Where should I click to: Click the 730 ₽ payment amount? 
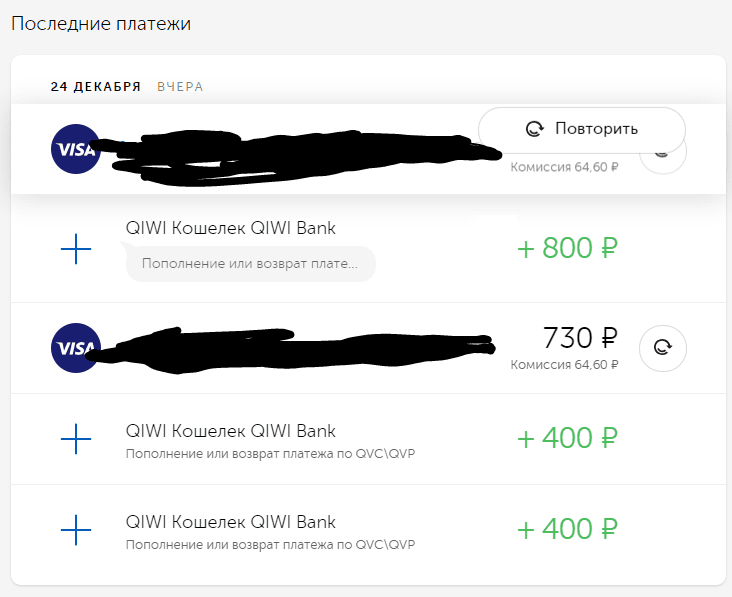(x=580, y=336)
